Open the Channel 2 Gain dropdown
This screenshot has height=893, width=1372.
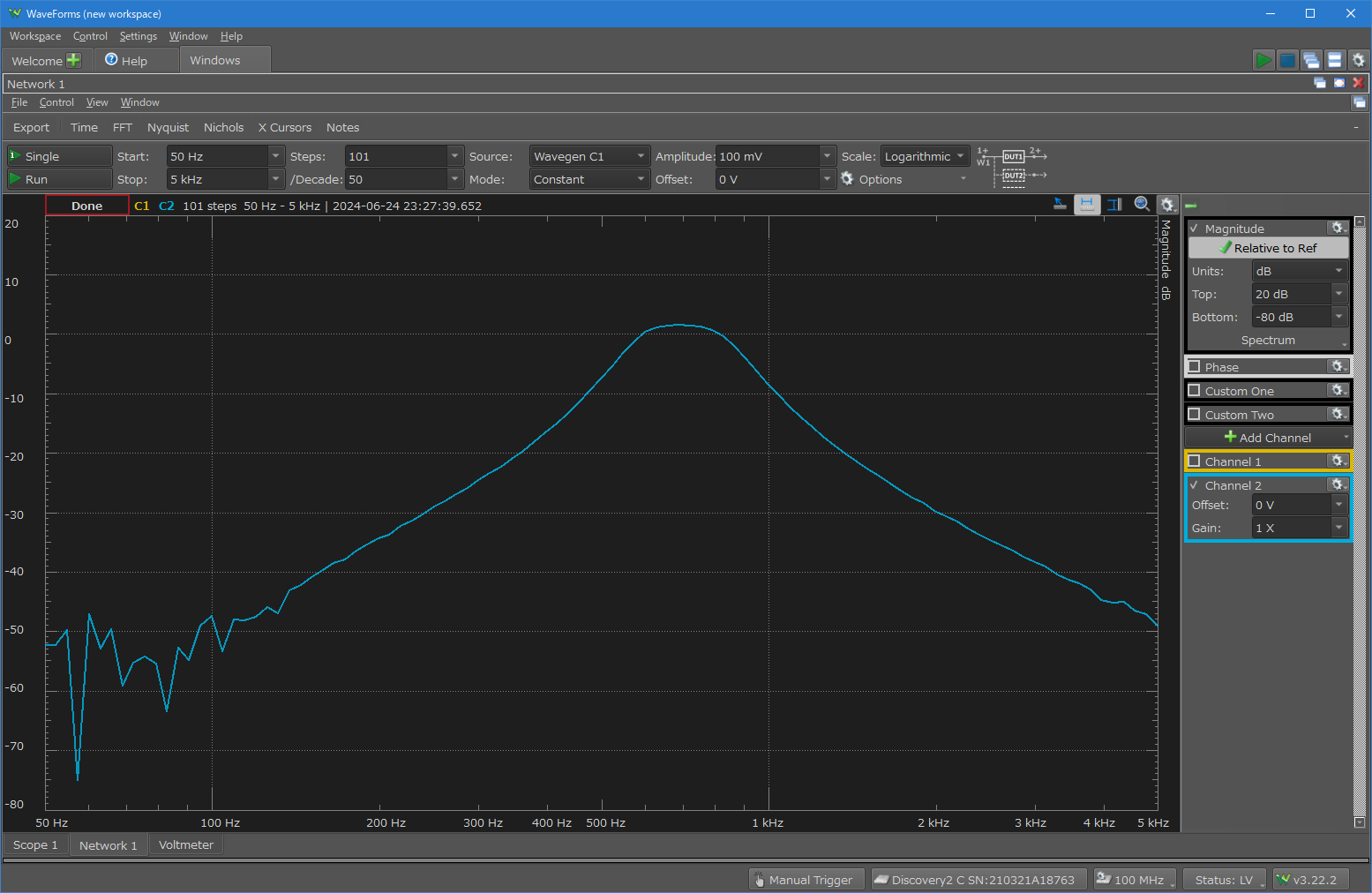click(1339, 528)
